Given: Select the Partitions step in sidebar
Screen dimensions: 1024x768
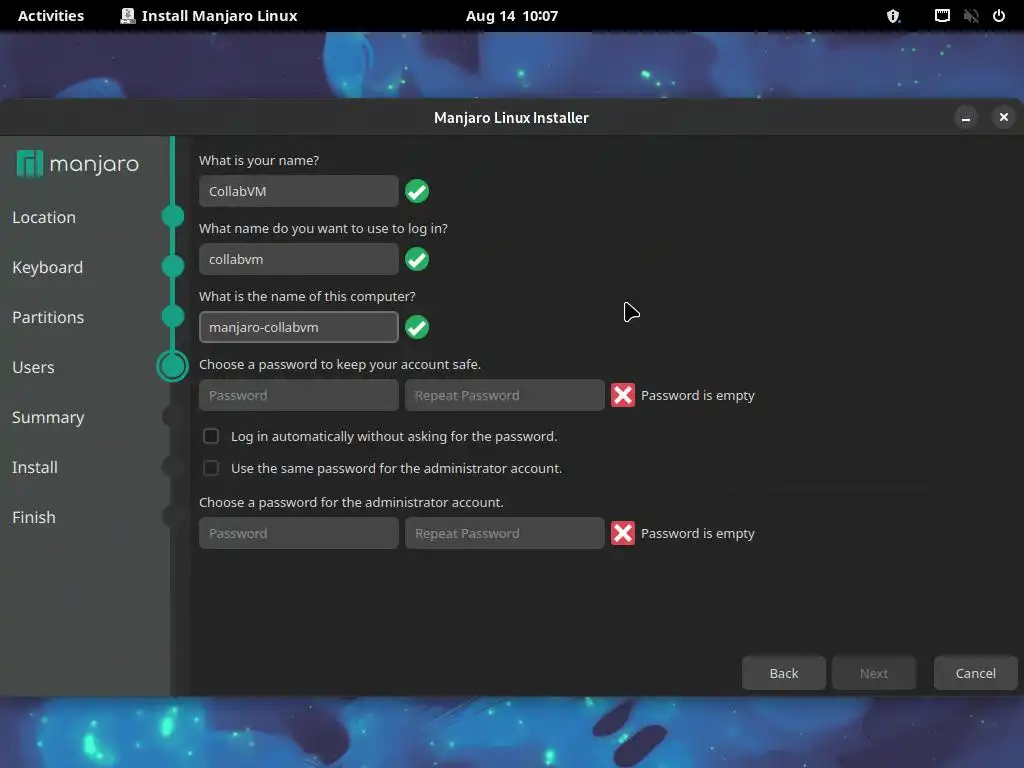Looking at the screenshot, I should click(48, 317).
